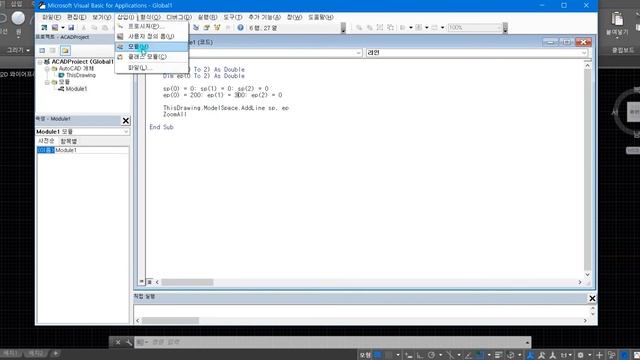Close the 직접 실행 immediate window pane

tap(592, 298)
